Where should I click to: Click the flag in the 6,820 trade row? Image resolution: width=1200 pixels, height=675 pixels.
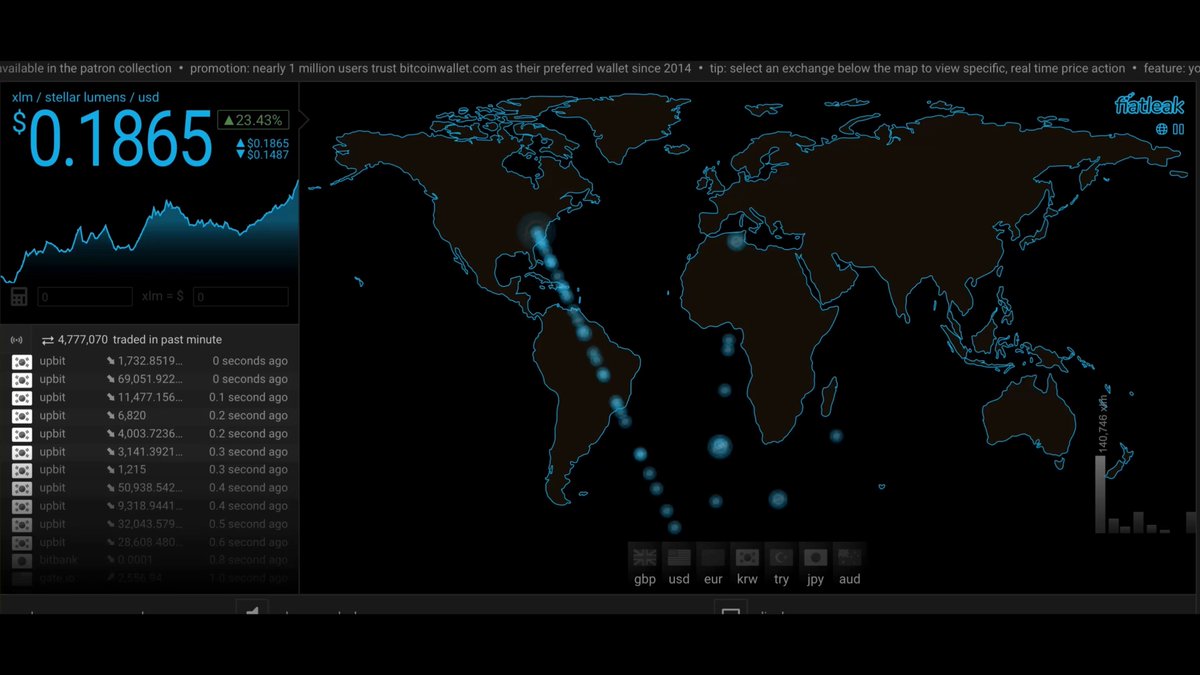22,416
